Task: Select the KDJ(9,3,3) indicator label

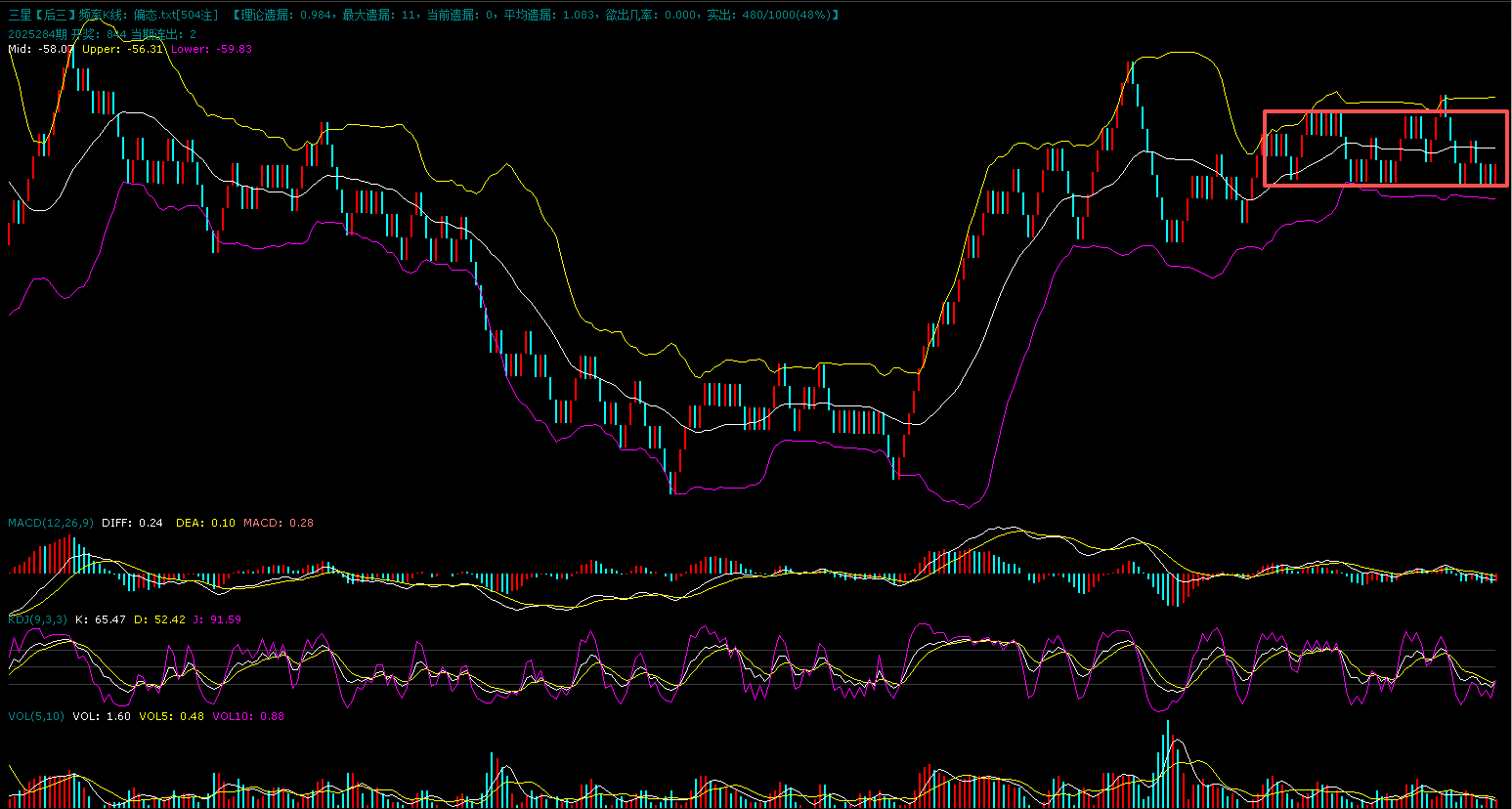Action: click(37, 619)
